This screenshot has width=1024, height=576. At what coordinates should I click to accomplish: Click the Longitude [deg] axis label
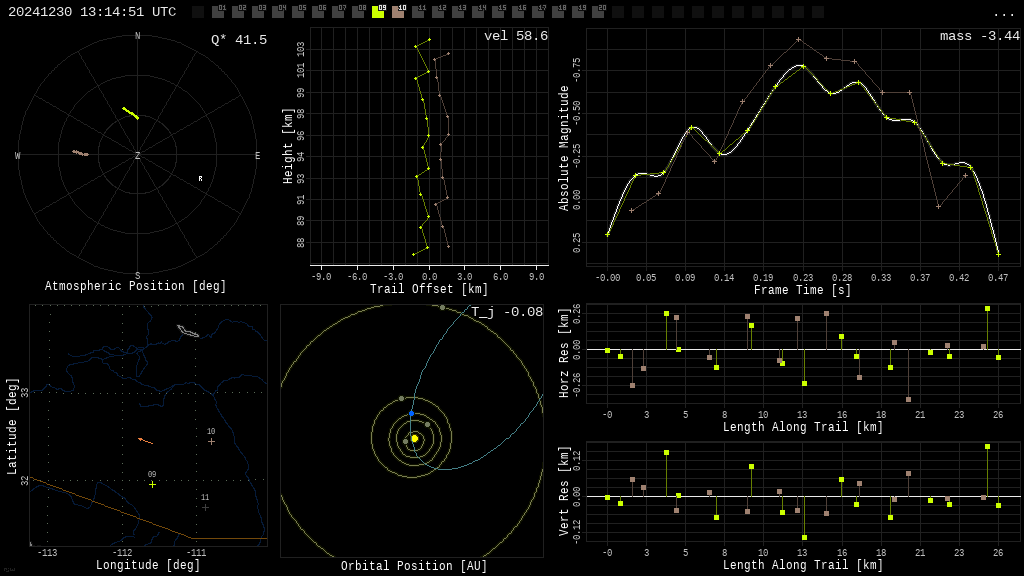(148, 565)
